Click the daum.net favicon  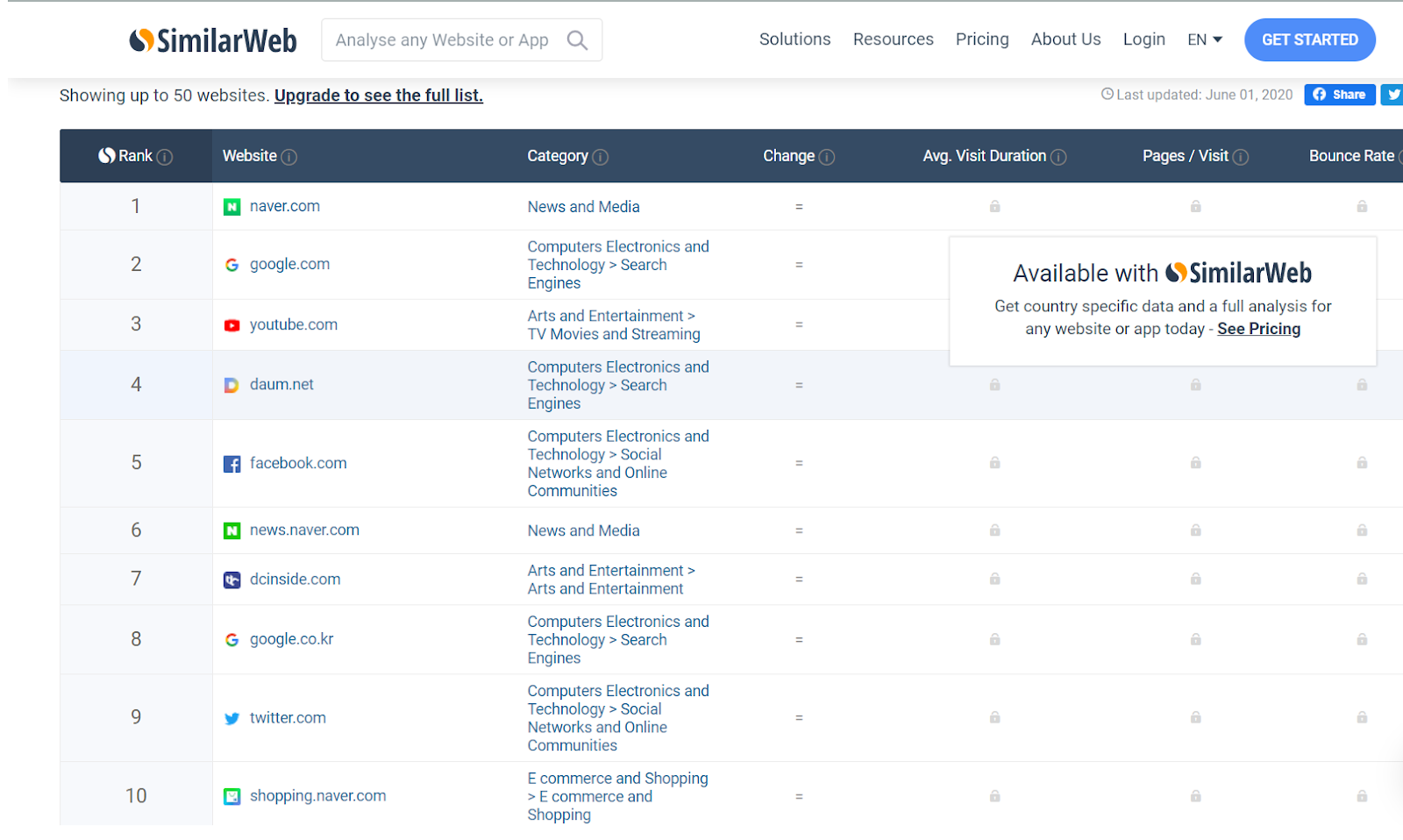pos(231,385)
